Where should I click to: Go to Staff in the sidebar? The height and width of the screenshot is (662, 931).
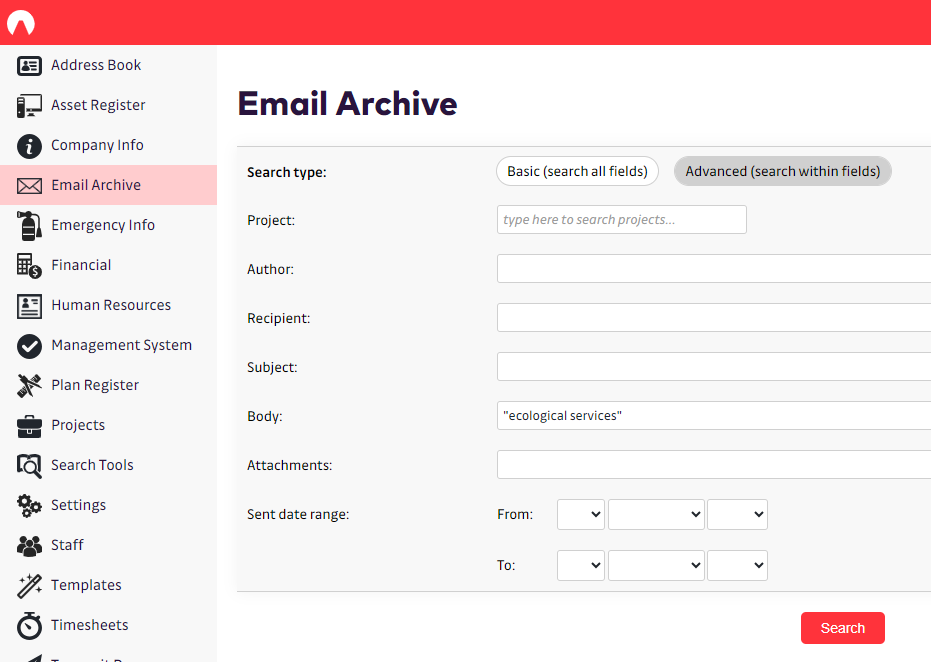tap(67, 545)
